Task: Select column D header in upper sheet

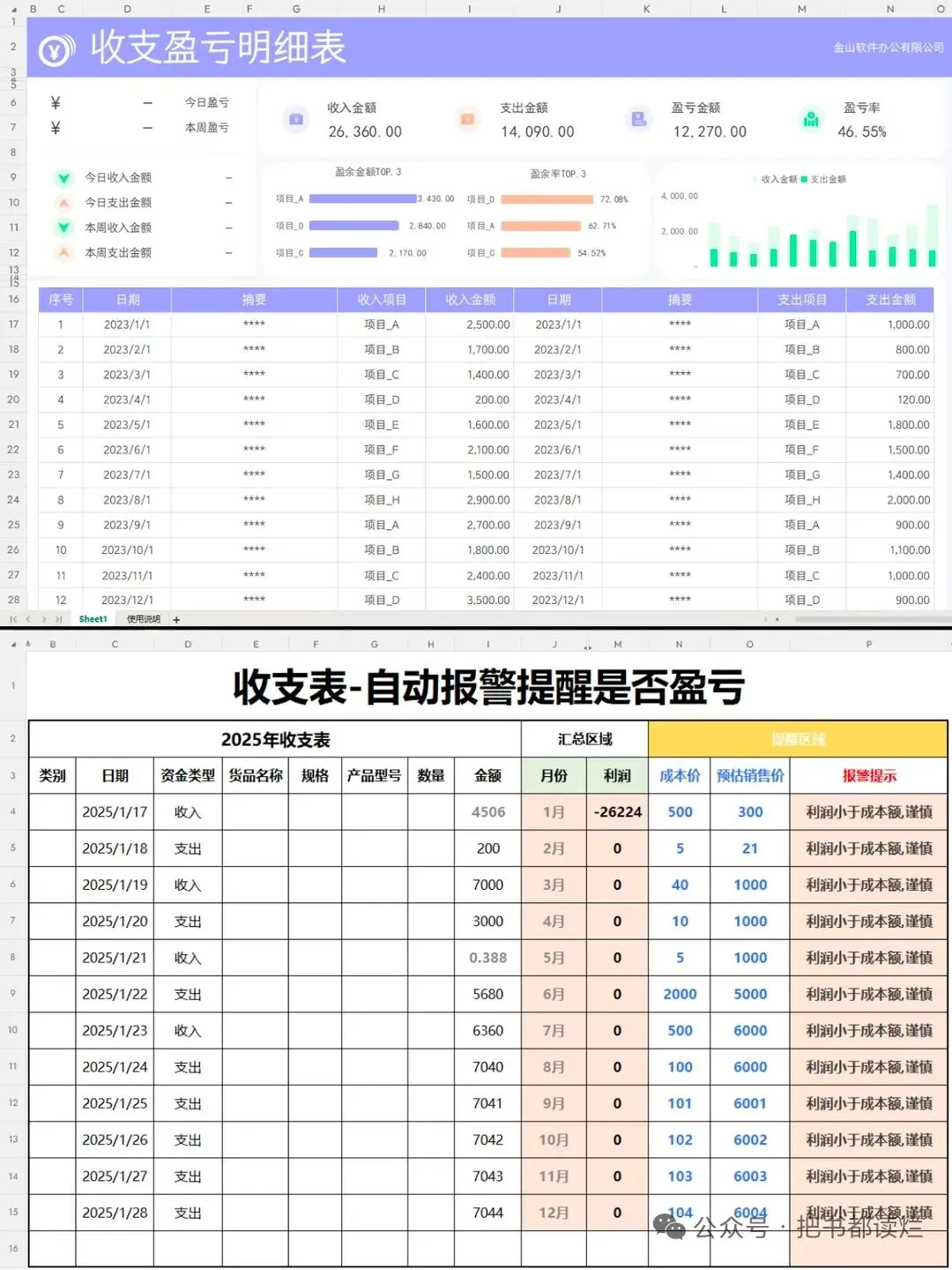Action: coord(128,9)
